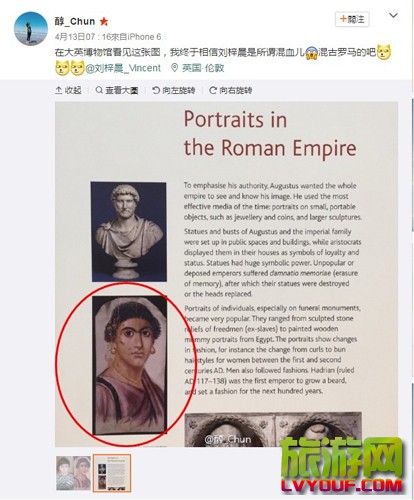Open the 醇_Chun username link
The height and width of the screenshot is (500, 414).
pos(75,22)
